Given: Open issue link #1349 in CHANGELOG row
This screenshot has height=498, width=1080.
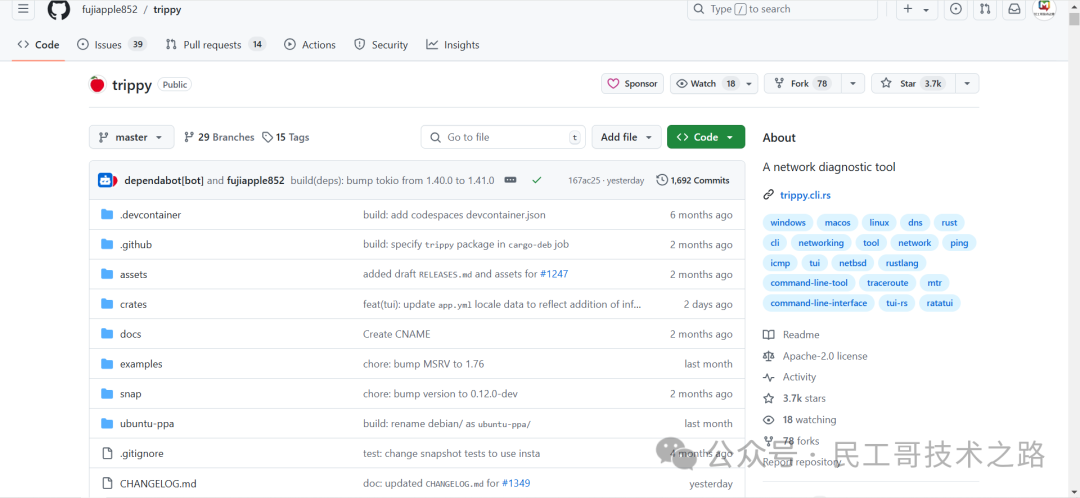Looking at the screenshot, I should point(516,484).
